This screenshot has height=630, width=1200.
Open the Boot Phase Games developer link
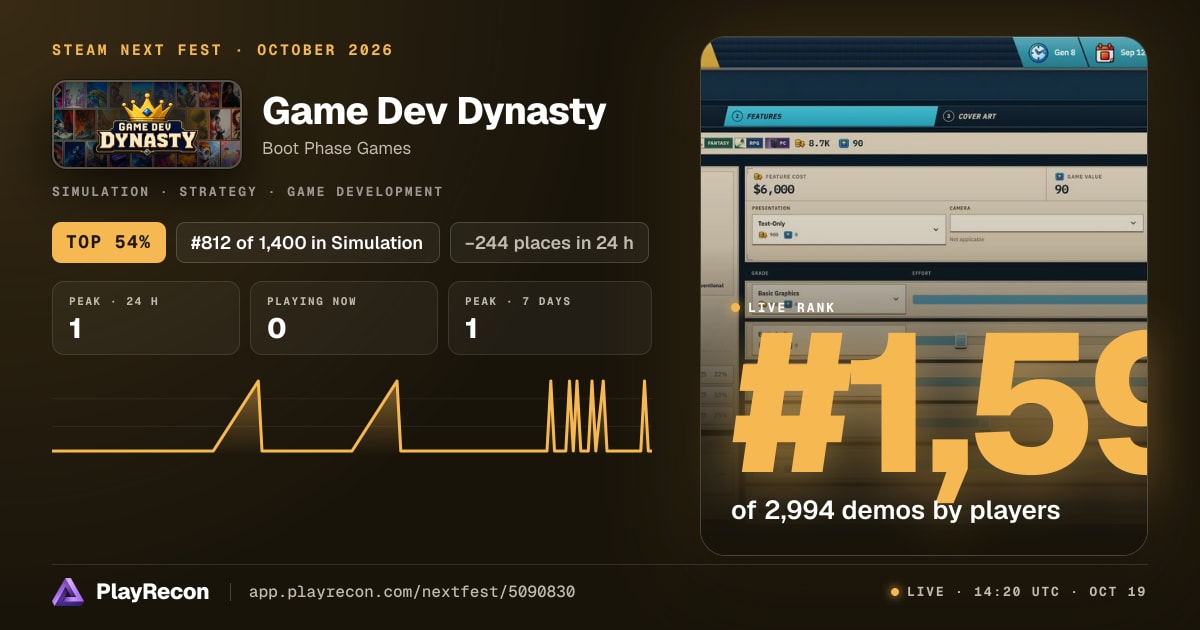(336, 148)
